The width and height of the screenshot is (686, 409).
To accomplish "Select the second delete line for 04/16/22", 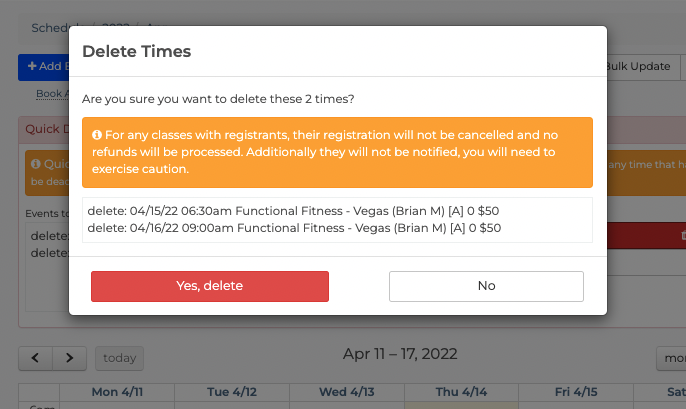I will pos(294,228).
